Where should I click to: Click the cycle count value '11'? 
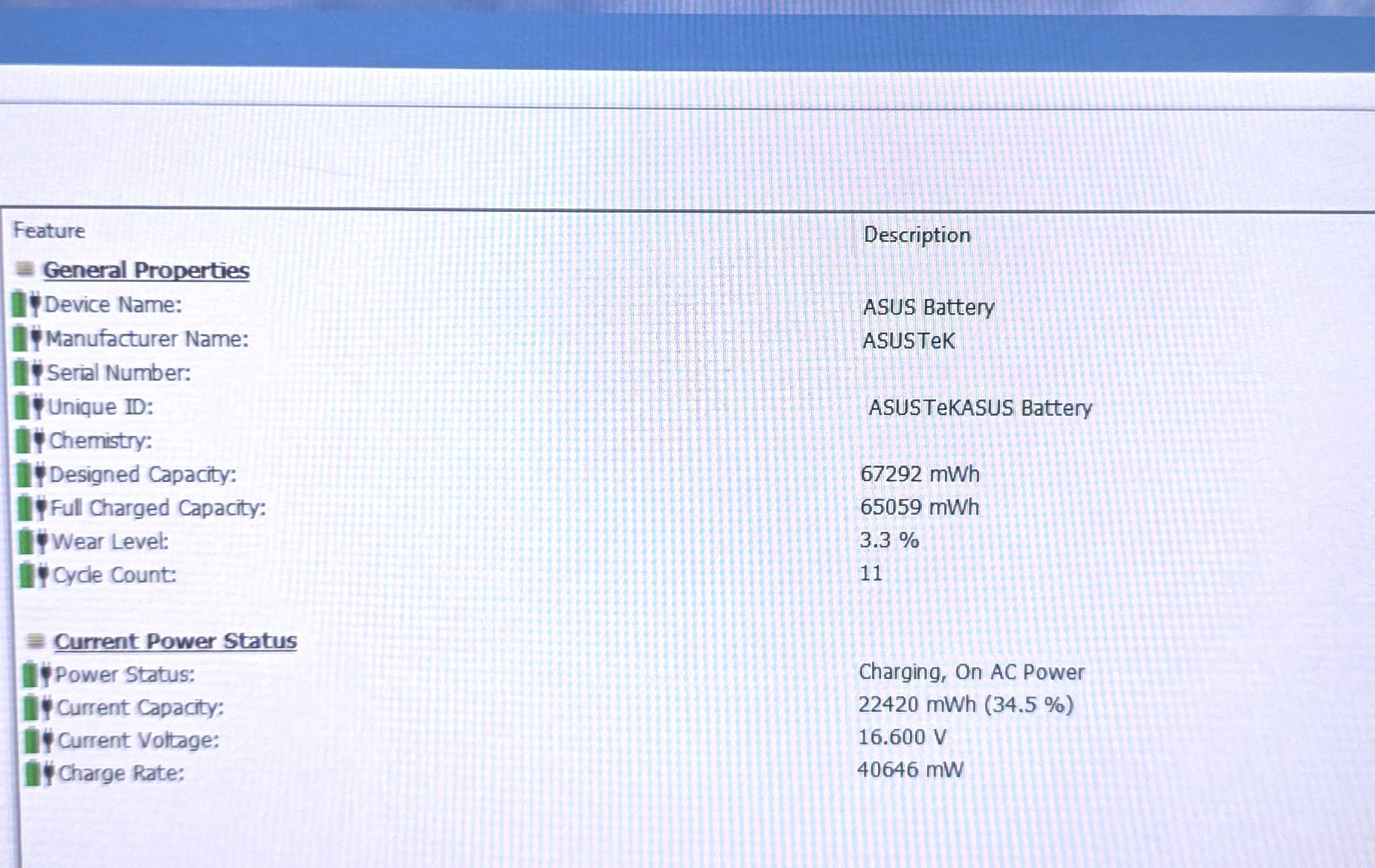click(871, 573)
